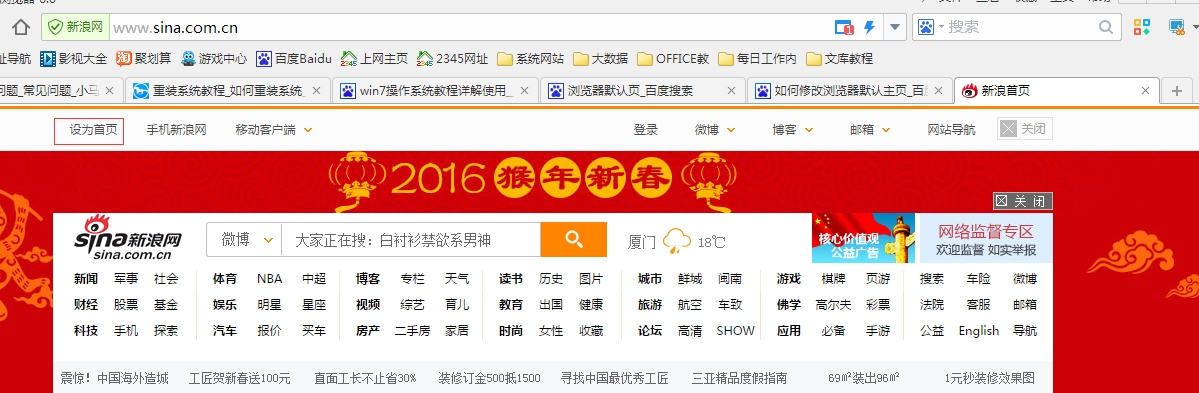Open the Baidu search engine selector

(930, 28)
